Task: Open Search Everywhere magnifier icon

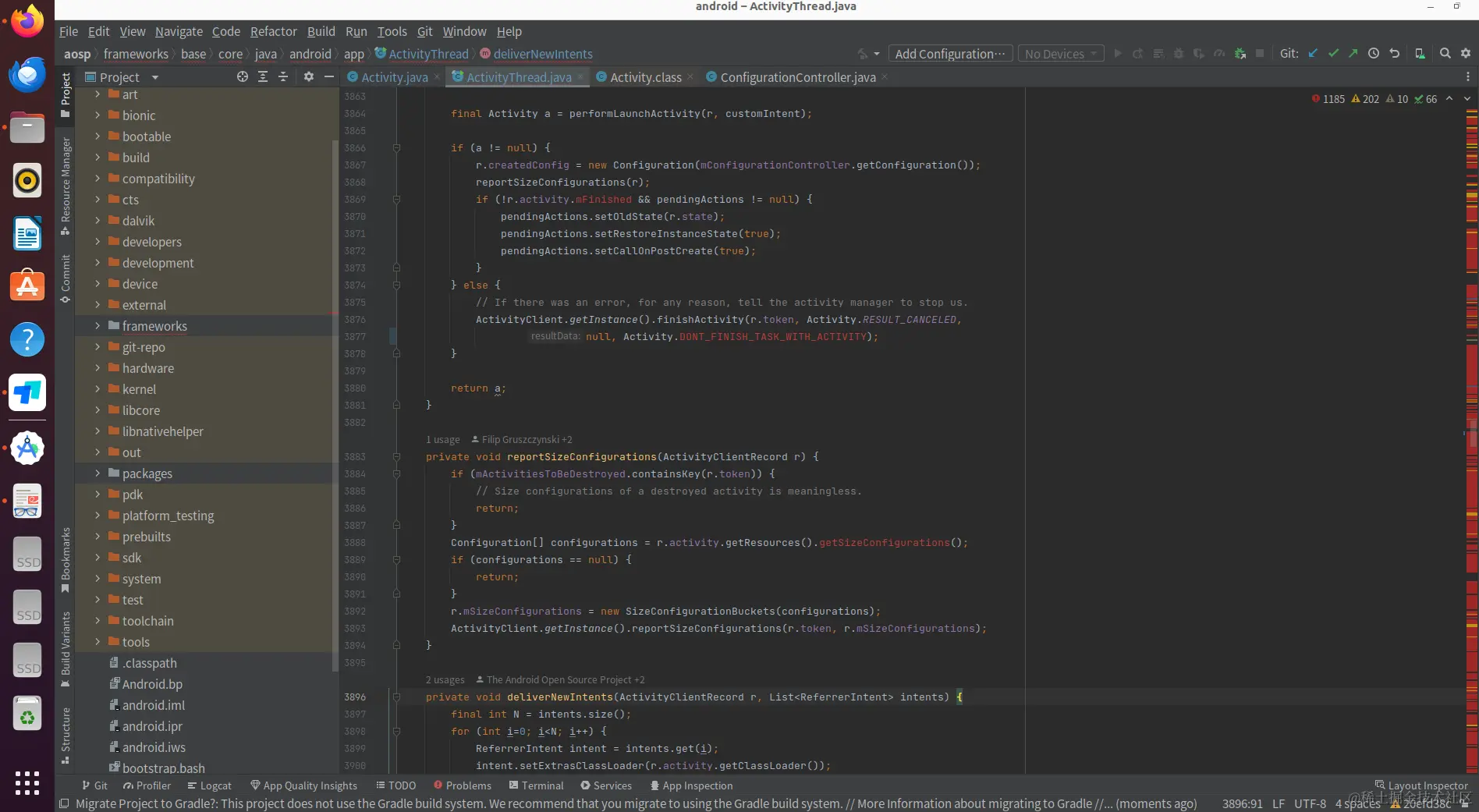Action: (x=1445, y=54)
